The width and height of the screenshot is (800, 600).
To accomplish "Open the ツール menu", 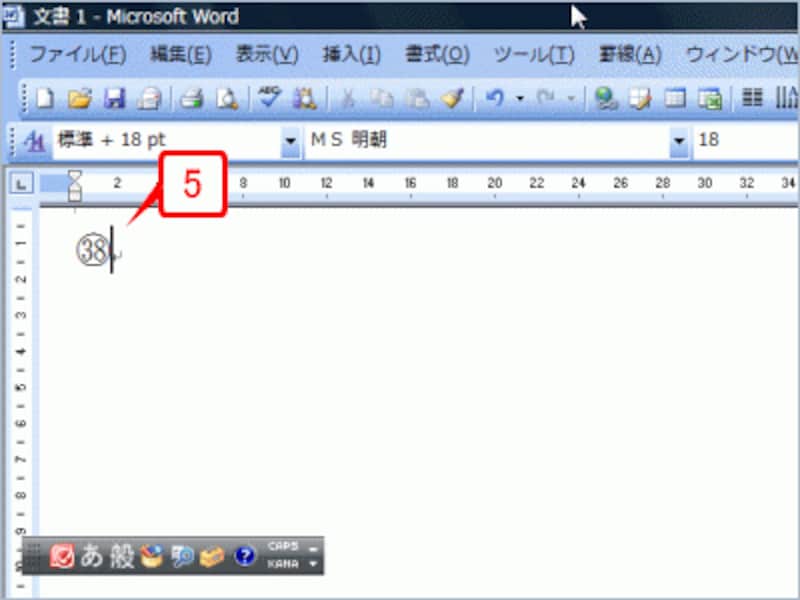I will click(x=534, y=56).
